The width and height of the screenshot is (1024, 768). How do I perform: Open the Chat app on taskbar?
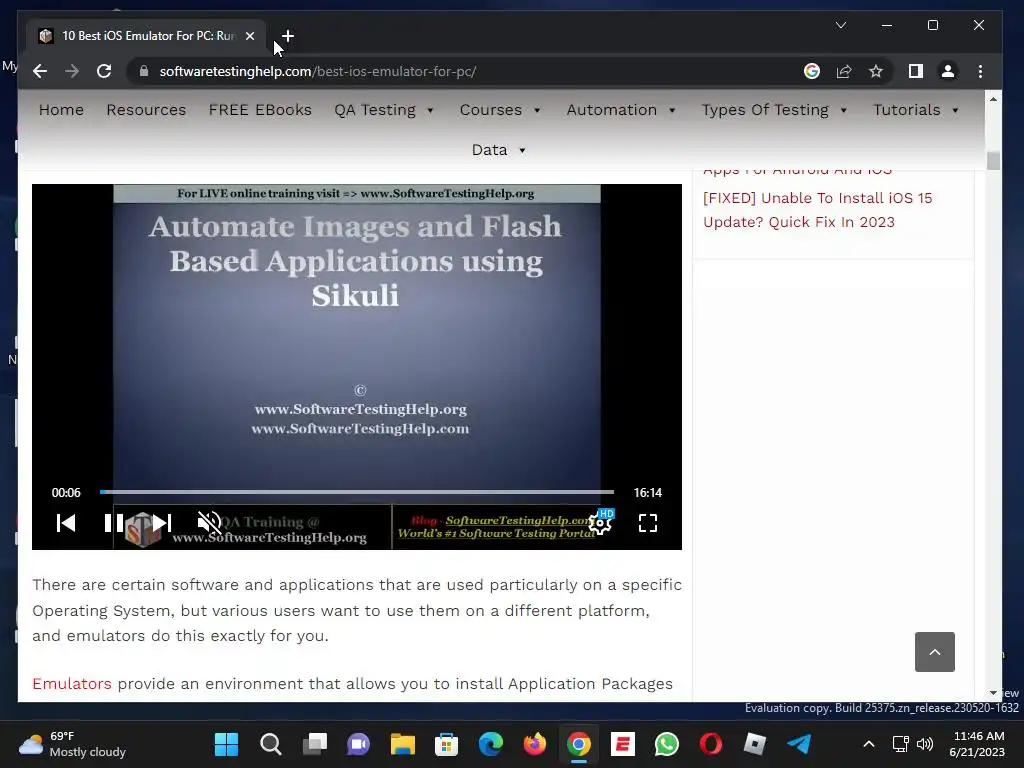(359, 744)
